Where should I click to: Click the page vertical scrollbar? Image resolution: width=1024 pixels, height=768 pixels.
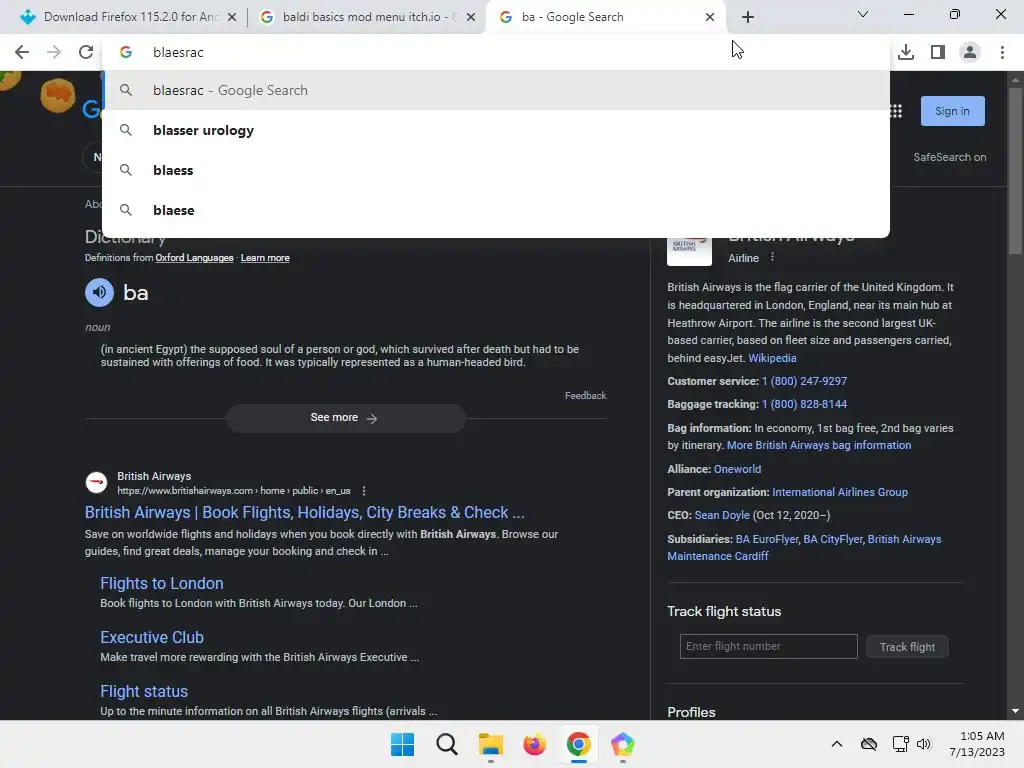[1015, 172]
